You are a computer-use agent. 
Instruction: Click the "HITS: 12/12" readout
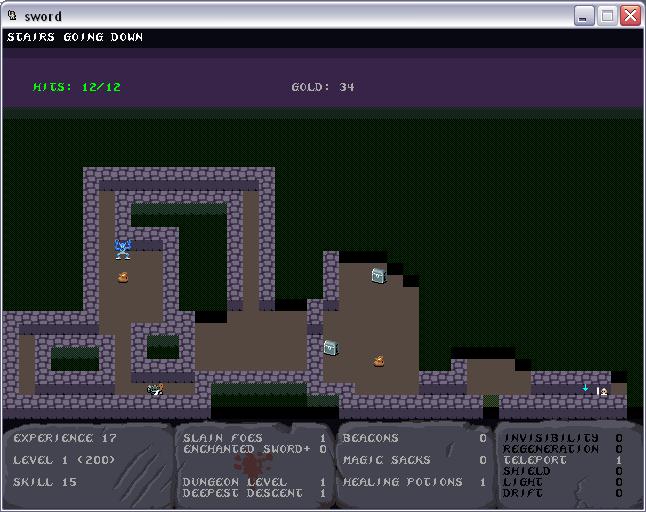[77, 87]
